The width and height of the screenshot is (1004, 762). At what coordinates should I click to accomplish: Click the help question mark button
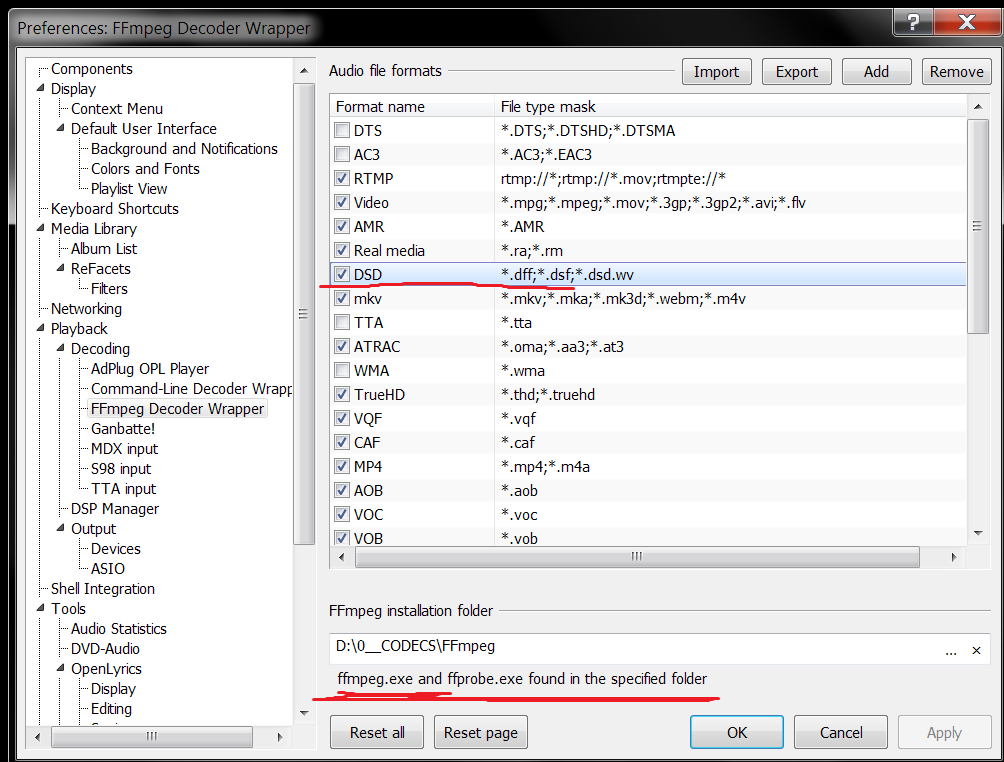[911, 22]
